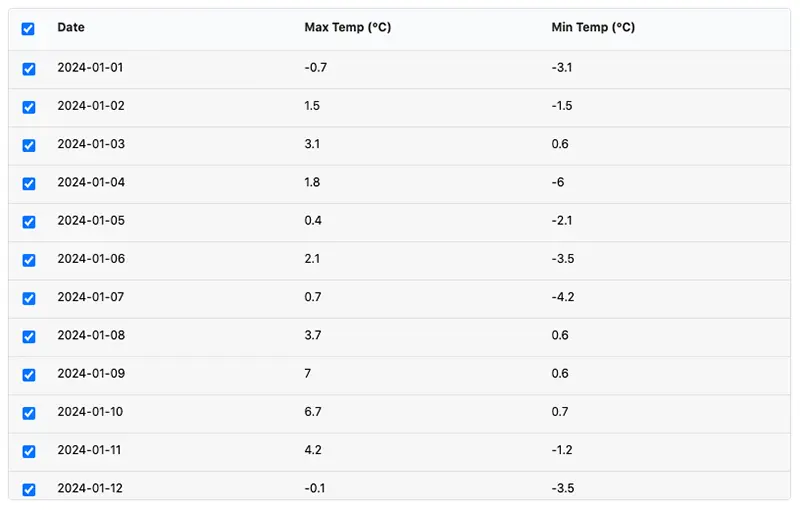
Task: Select the date cell 2024-01-10
Action: coord(90,412)
